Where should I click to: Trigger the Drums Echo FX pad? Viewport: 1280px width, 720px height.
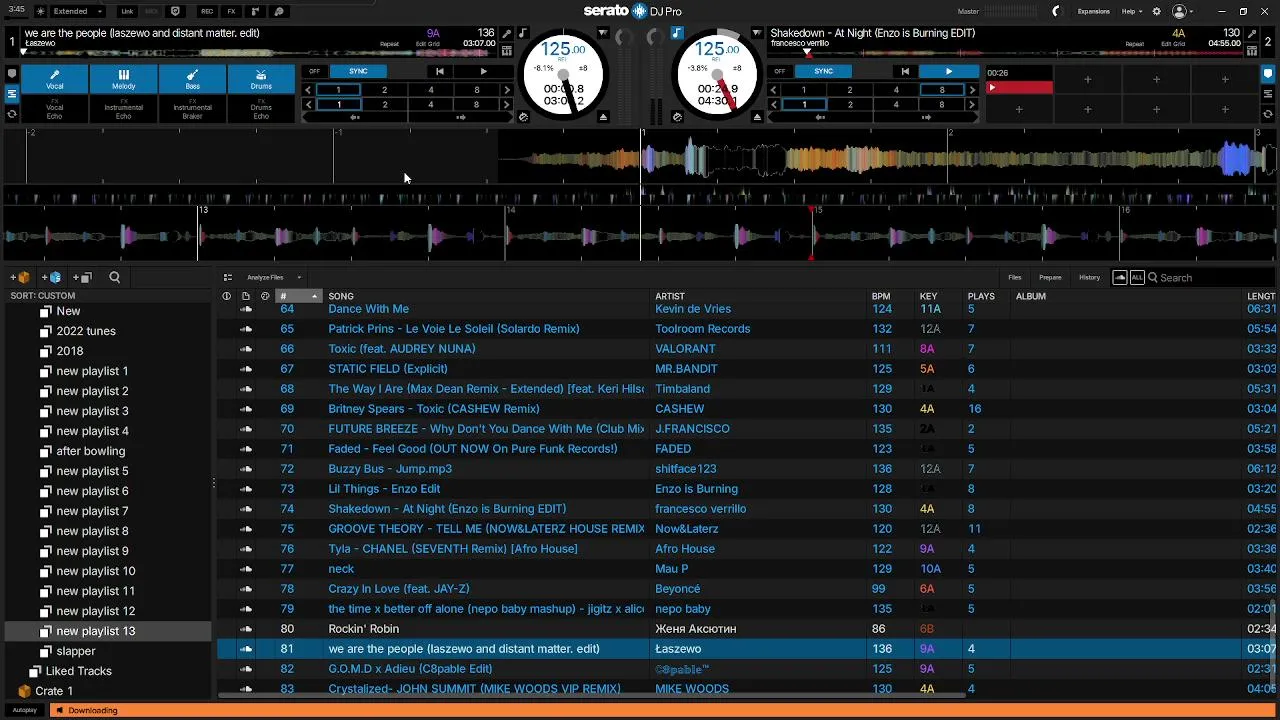[x=261, y=109]
